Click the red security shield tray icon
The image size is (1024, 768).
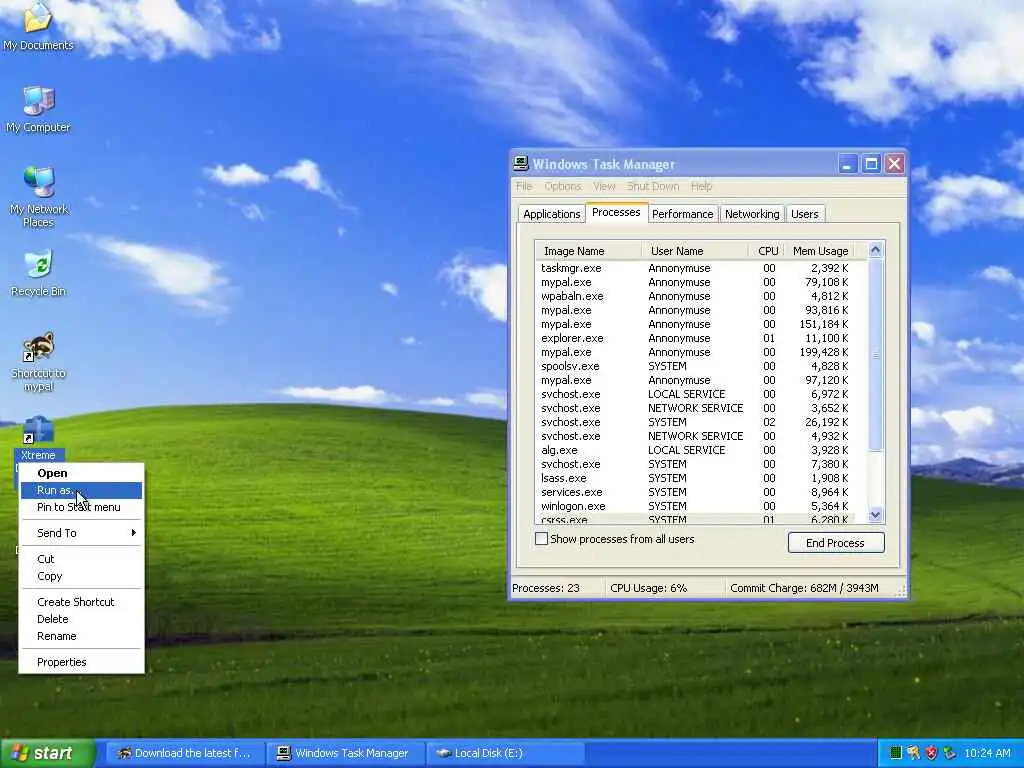click(x=931, y=753)
